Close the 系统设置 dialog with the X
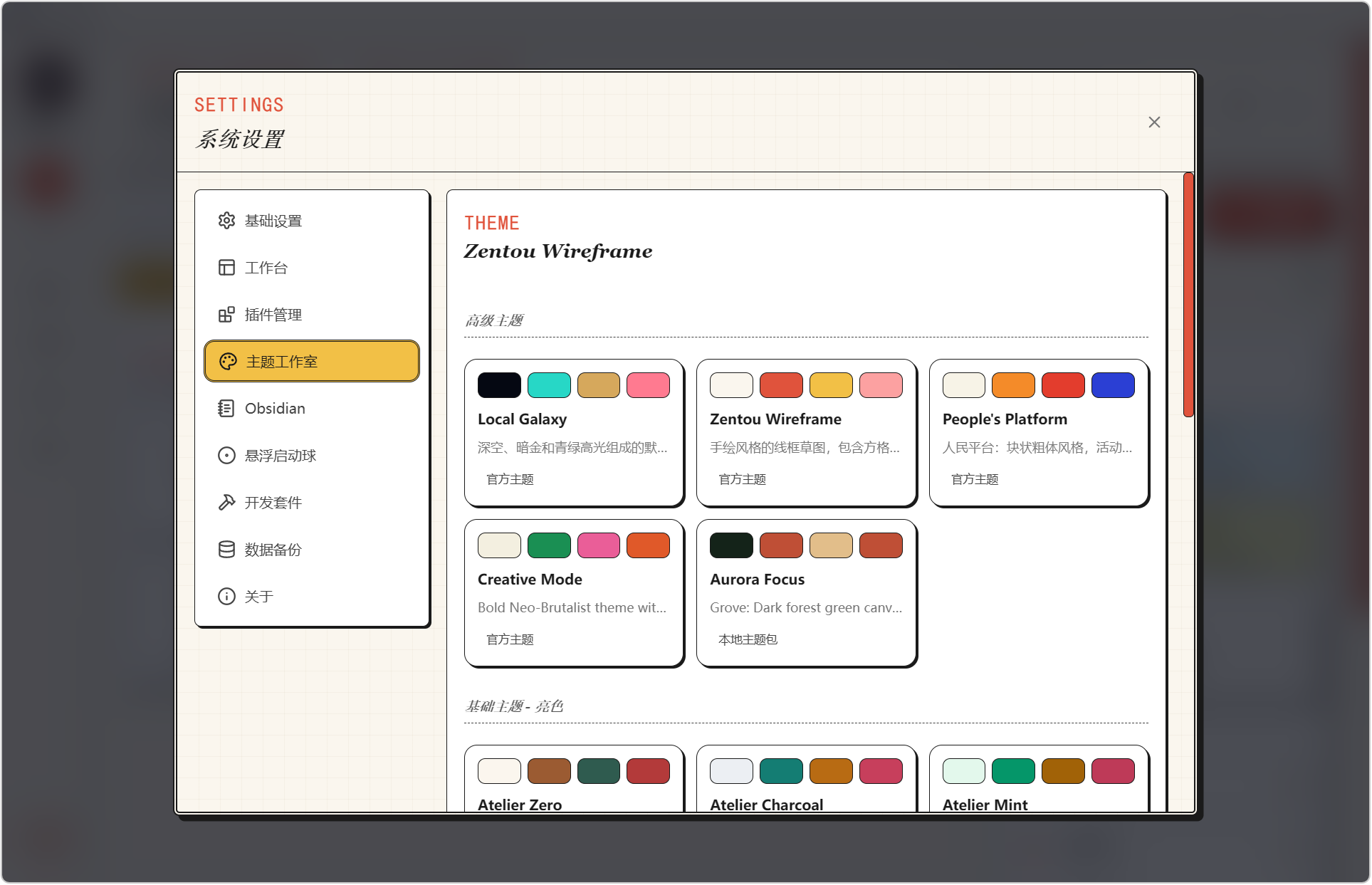 (x=1154, y=122)
